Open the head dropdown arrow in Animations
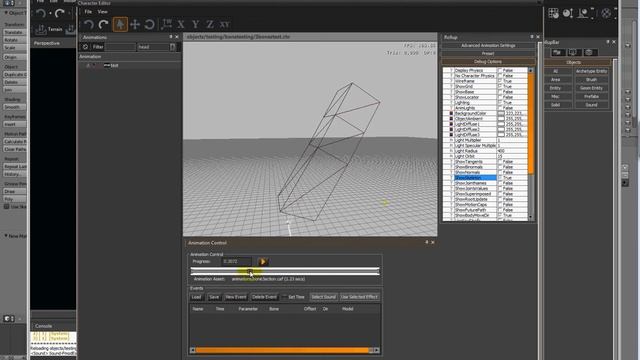The image size is (640, 360). point(173,47)
